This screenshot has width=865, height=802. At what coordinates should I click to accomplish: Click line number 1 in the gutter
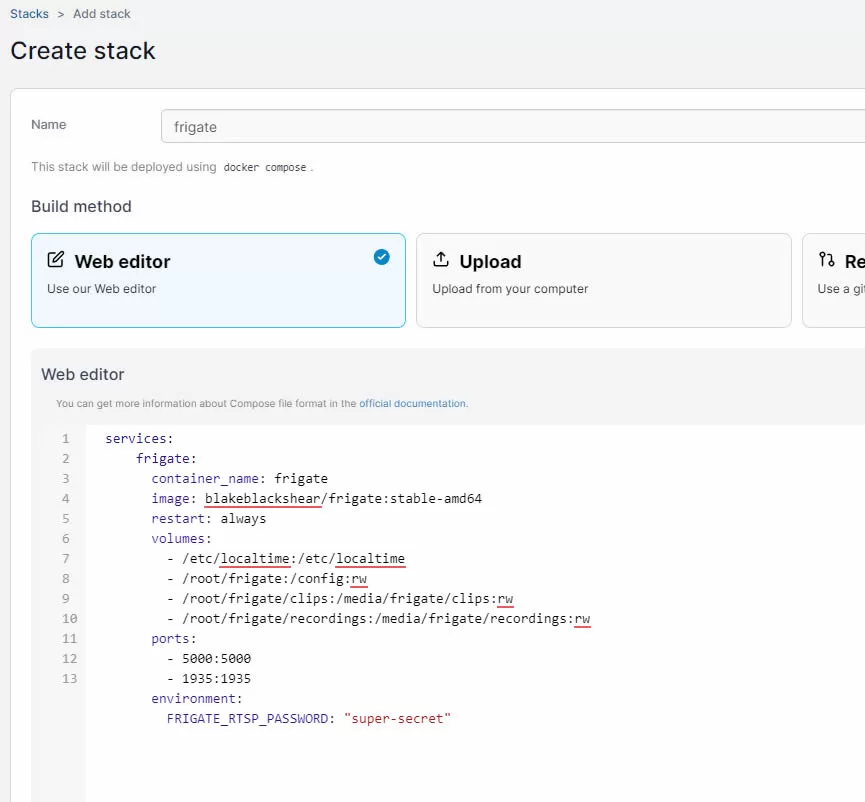click(66, 439)
